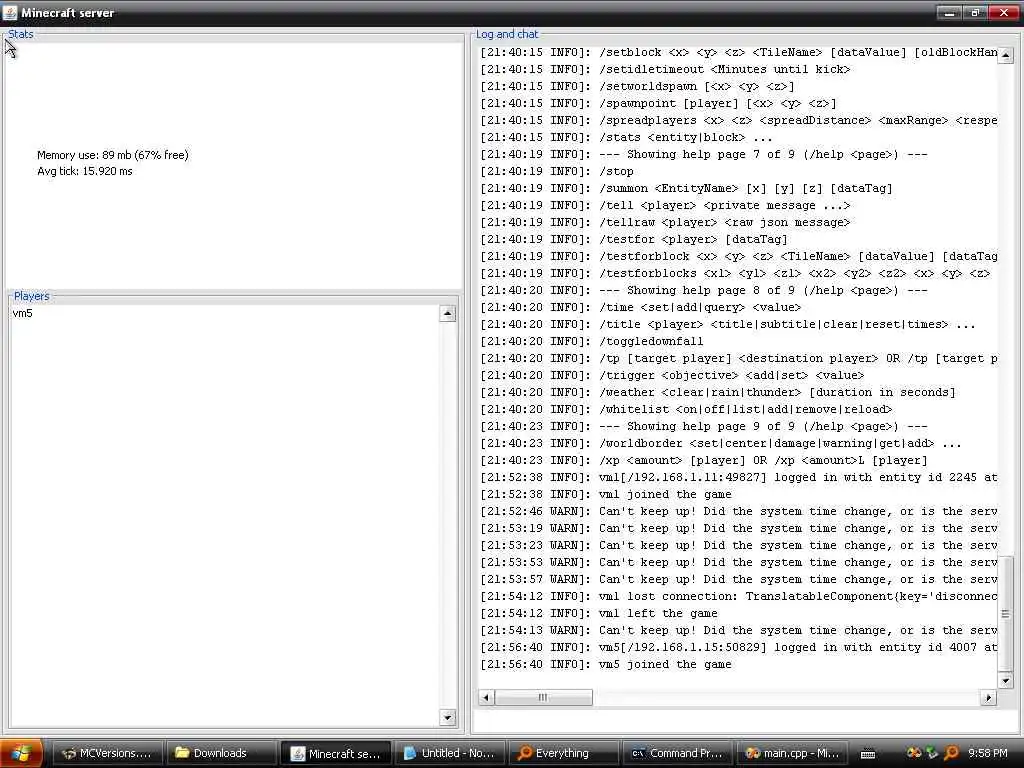
Task: Open the Windows Start button
Action: pyautogui.click(x=22, y=753)
